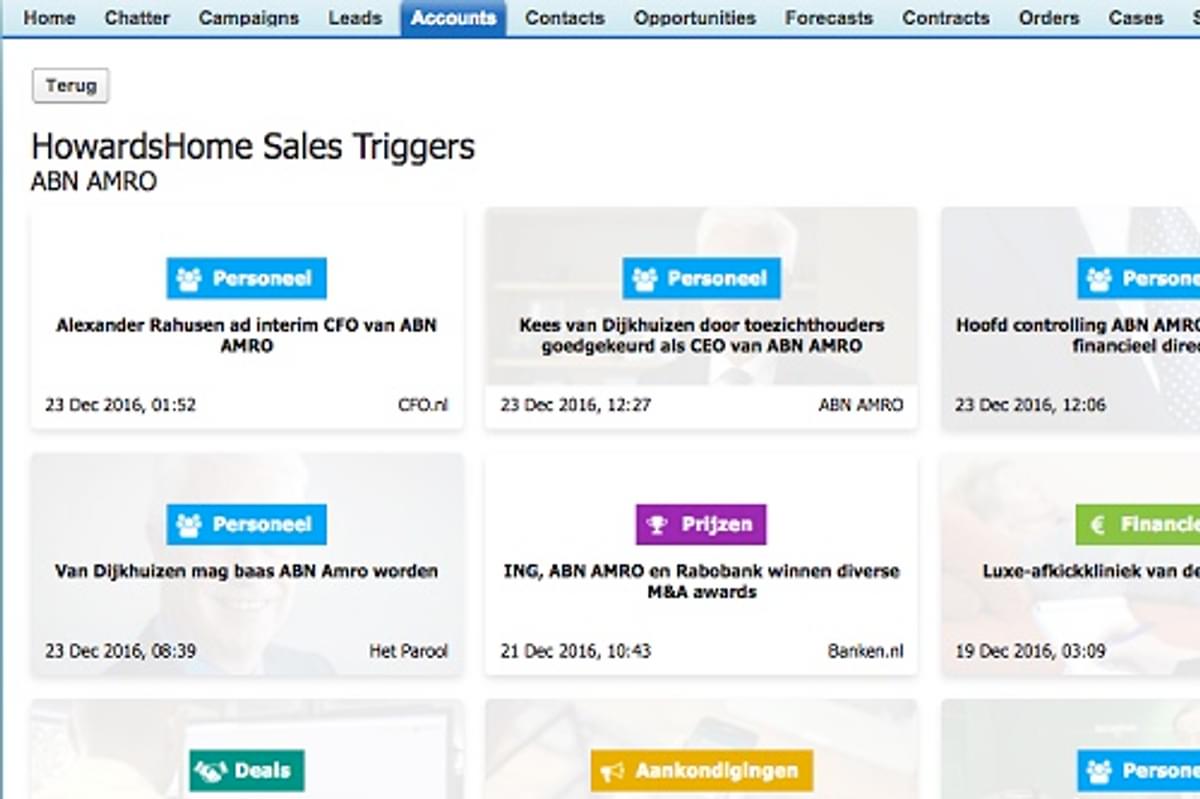The image size is (1200, 799).
Task: Click the Personeel badge above Van Dijkhuizen mag baas
Action: (246, 524)
